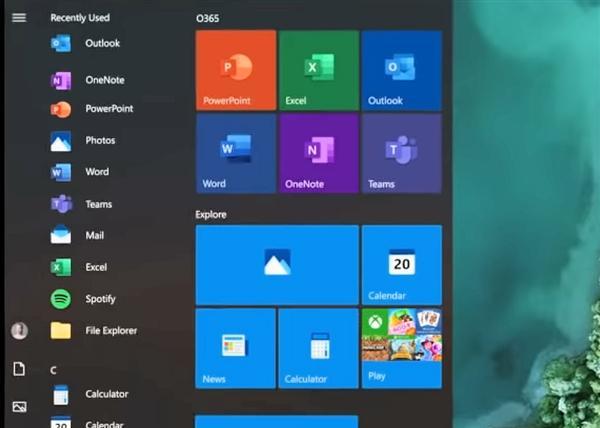The width and height of the screenshot is (600, 428).
Task: Open the Word tile in O365
Action: point(236,153)
